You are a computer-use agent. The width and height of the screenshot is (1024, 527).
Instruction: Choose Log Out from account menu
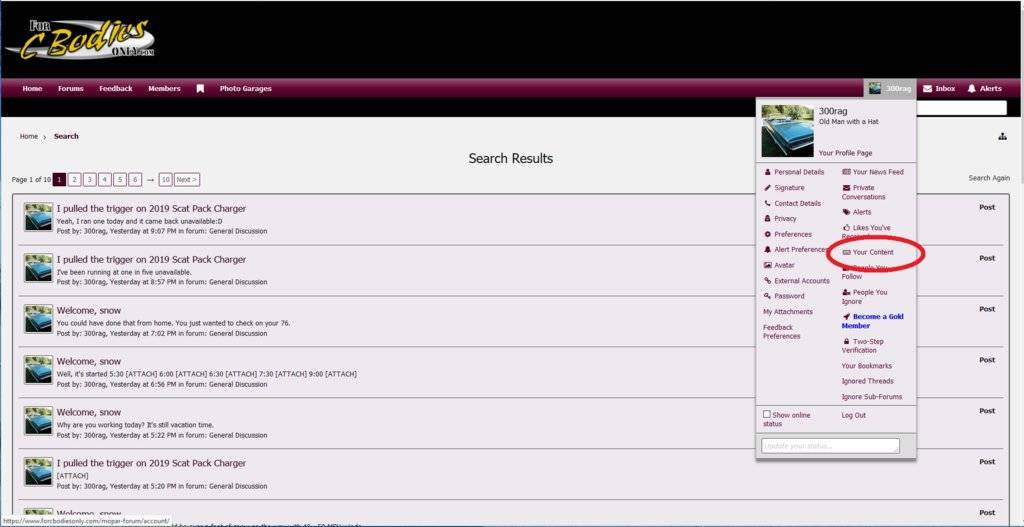pyautogui.click(x=853, y=415)
